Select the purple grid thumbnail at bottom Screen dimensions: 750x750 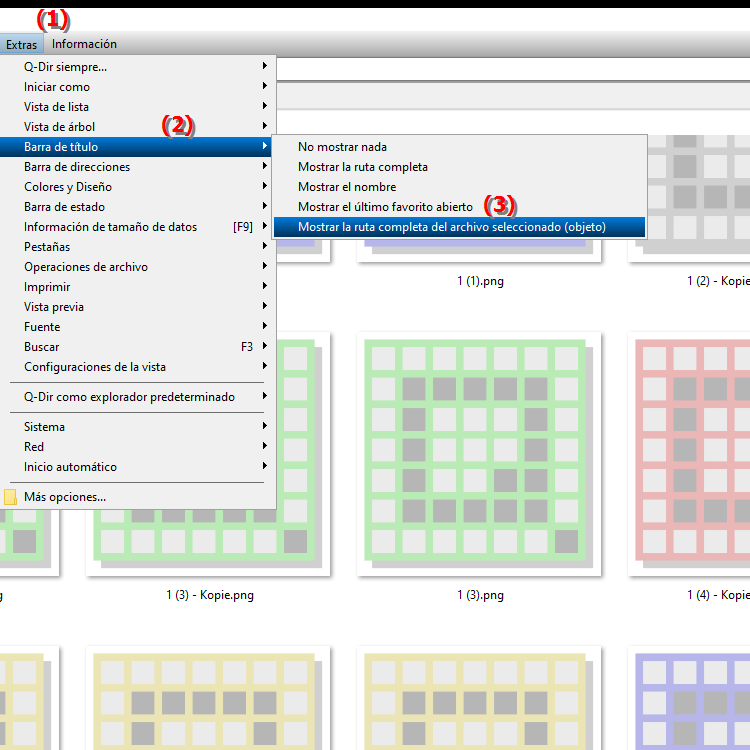[x=689, y=698]
